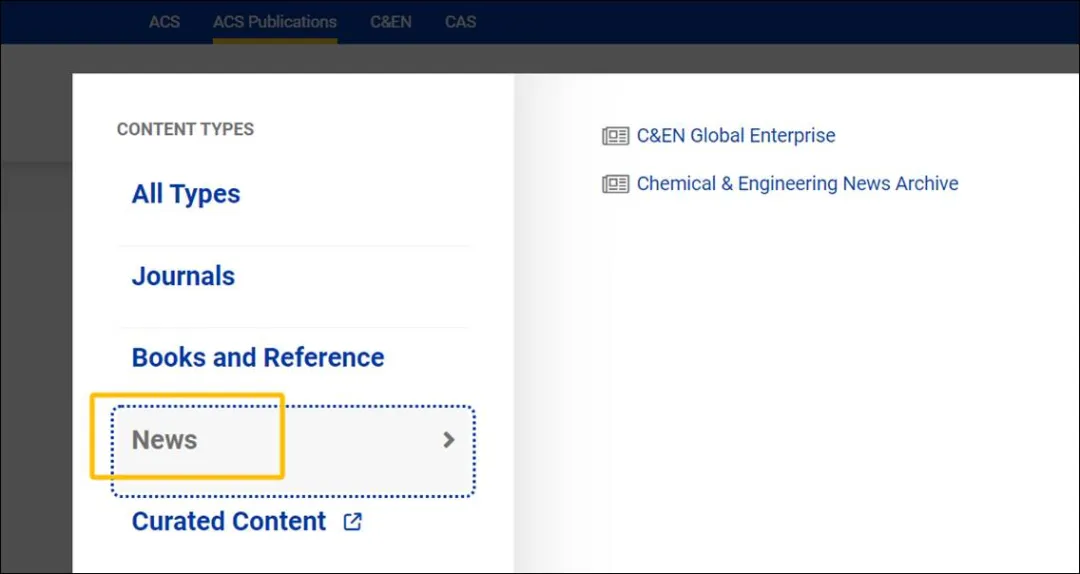1080x574 pixels.
Task: Click the CONTENT TYPES heading text
Action: tap(185, 129)
